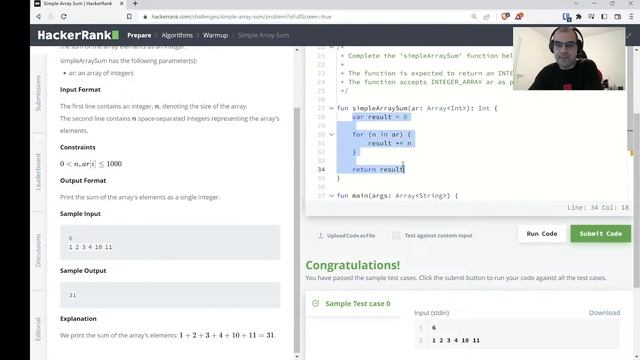The image size is (640, 360).
Task: Open the Algorithms breadcrumb
Action: click(x=177, y=36)
